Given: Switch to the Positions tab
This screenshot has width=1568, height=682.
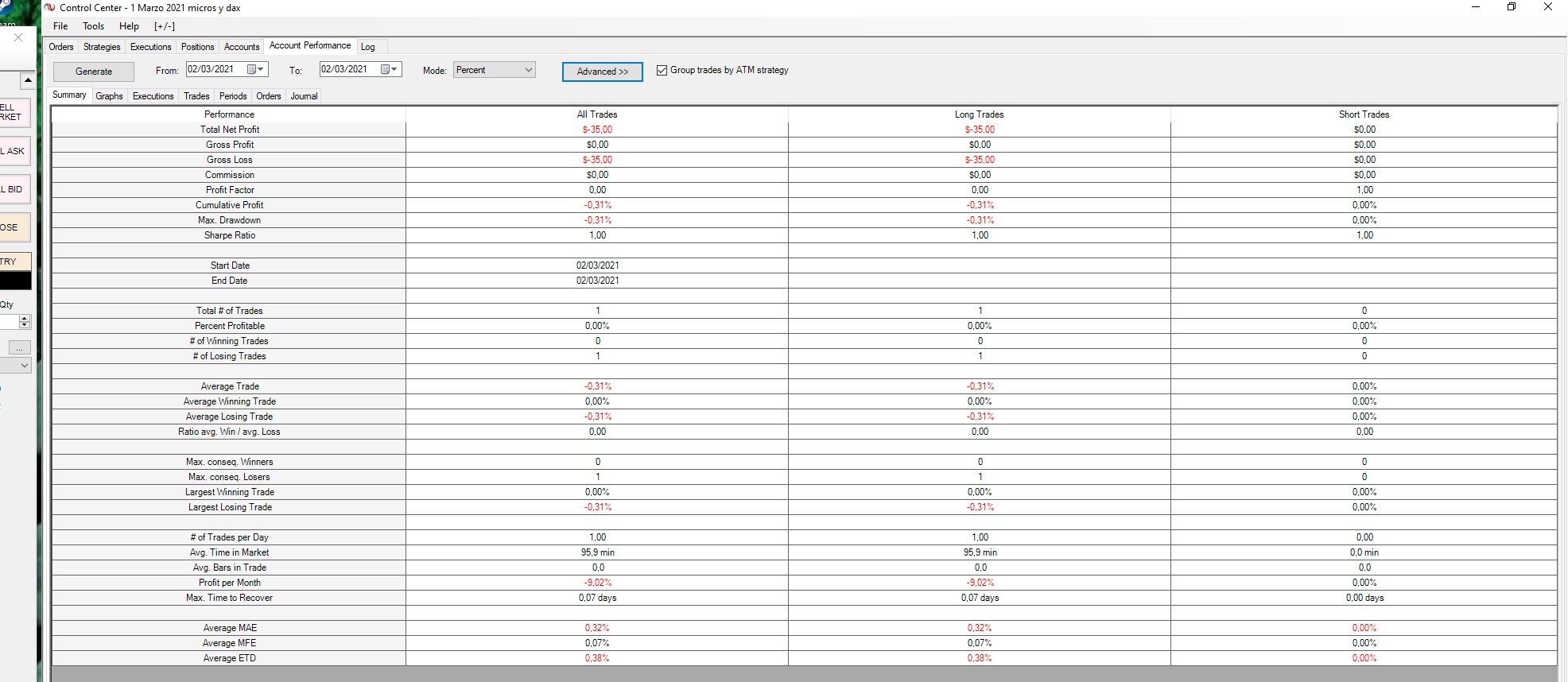Looking at the screenshot, I should pos(197,47).
